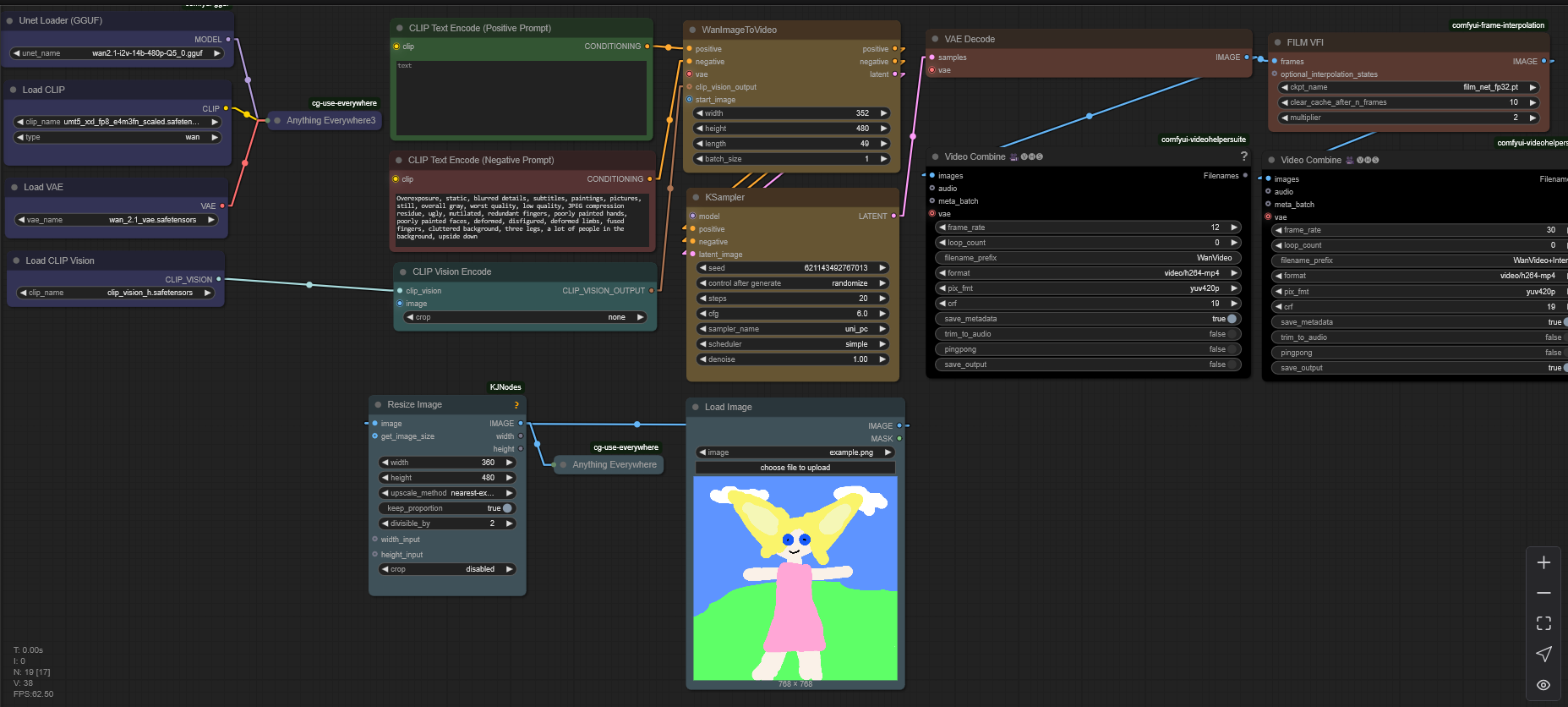Click the choose file to upload button
Screen dimensions: 1568x707
795,468
